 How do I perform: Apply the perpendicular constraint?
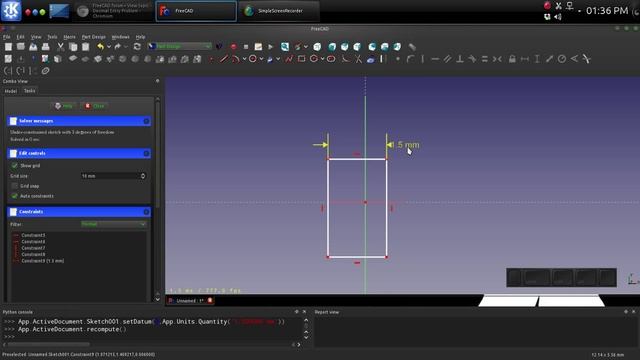(x=460, y=59)
